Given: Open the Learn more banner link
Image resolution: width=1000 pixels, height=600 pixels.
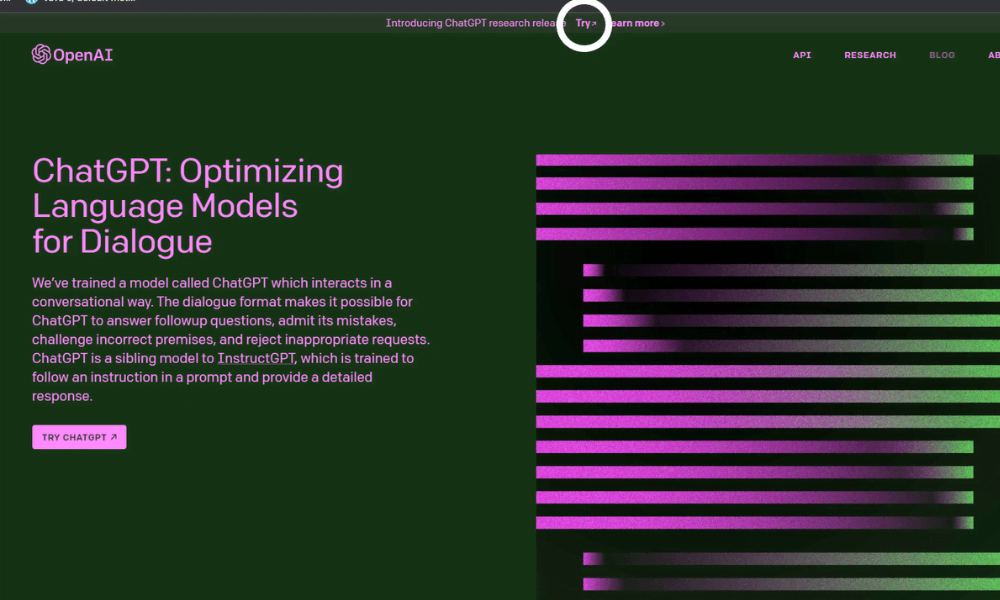Looking at the screenshot, I should pos(635,23).
